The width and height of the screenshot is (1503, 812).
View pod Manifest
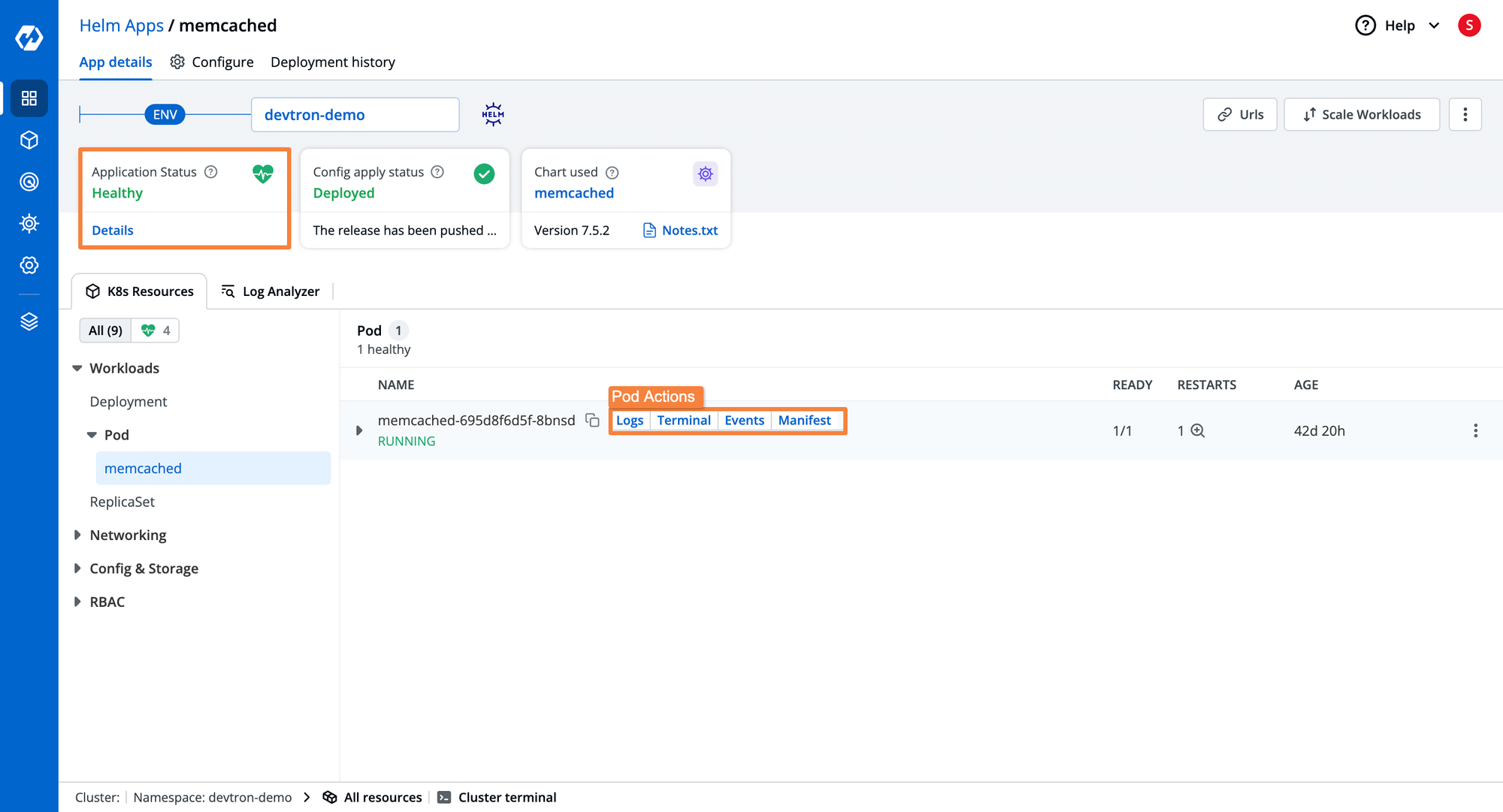(805, 421)
